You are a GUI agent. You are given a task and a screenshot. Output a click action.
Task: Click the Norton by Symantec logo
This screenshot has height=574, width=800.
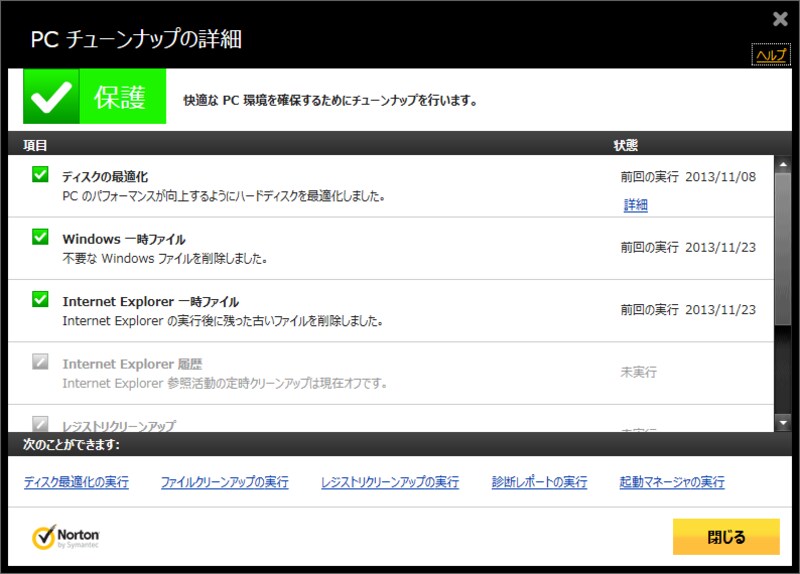[65, 537]
